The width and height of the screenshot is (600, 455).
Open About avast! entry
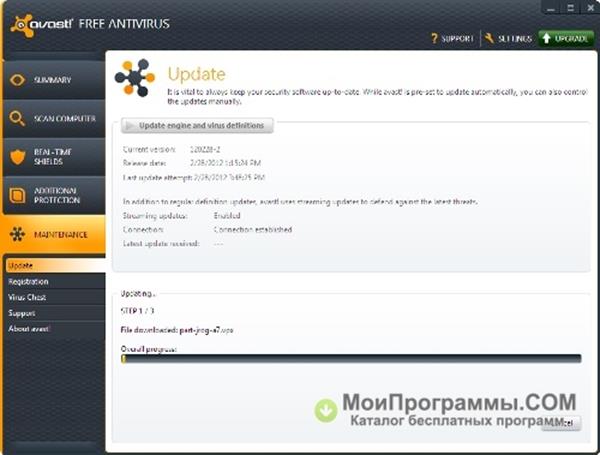pyautogui.click(x=29, y=329)
